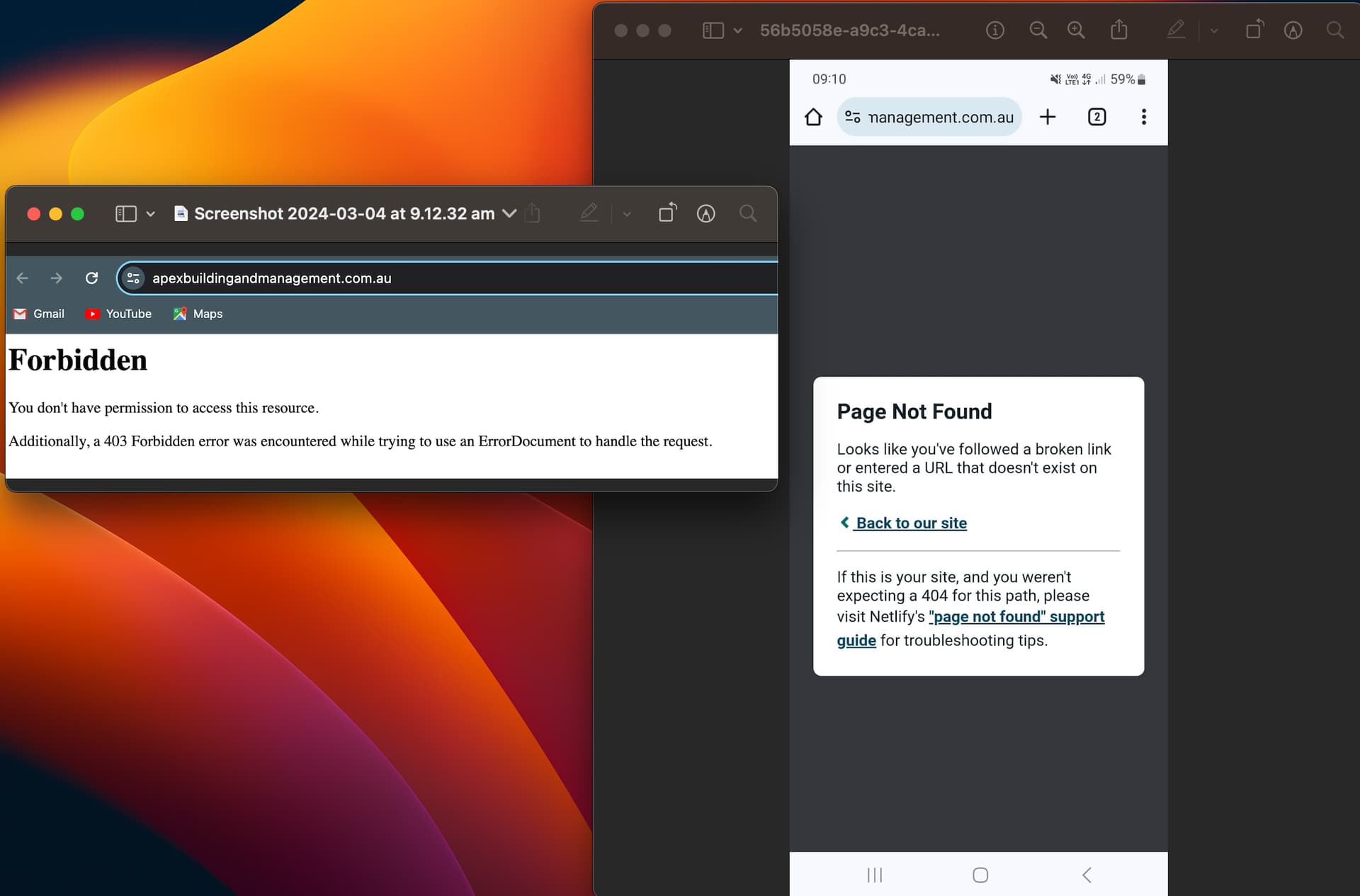Reload the apexbuildingandmanagement.com.au page
Screen dimensions: 1360x896
coord(92,278)
